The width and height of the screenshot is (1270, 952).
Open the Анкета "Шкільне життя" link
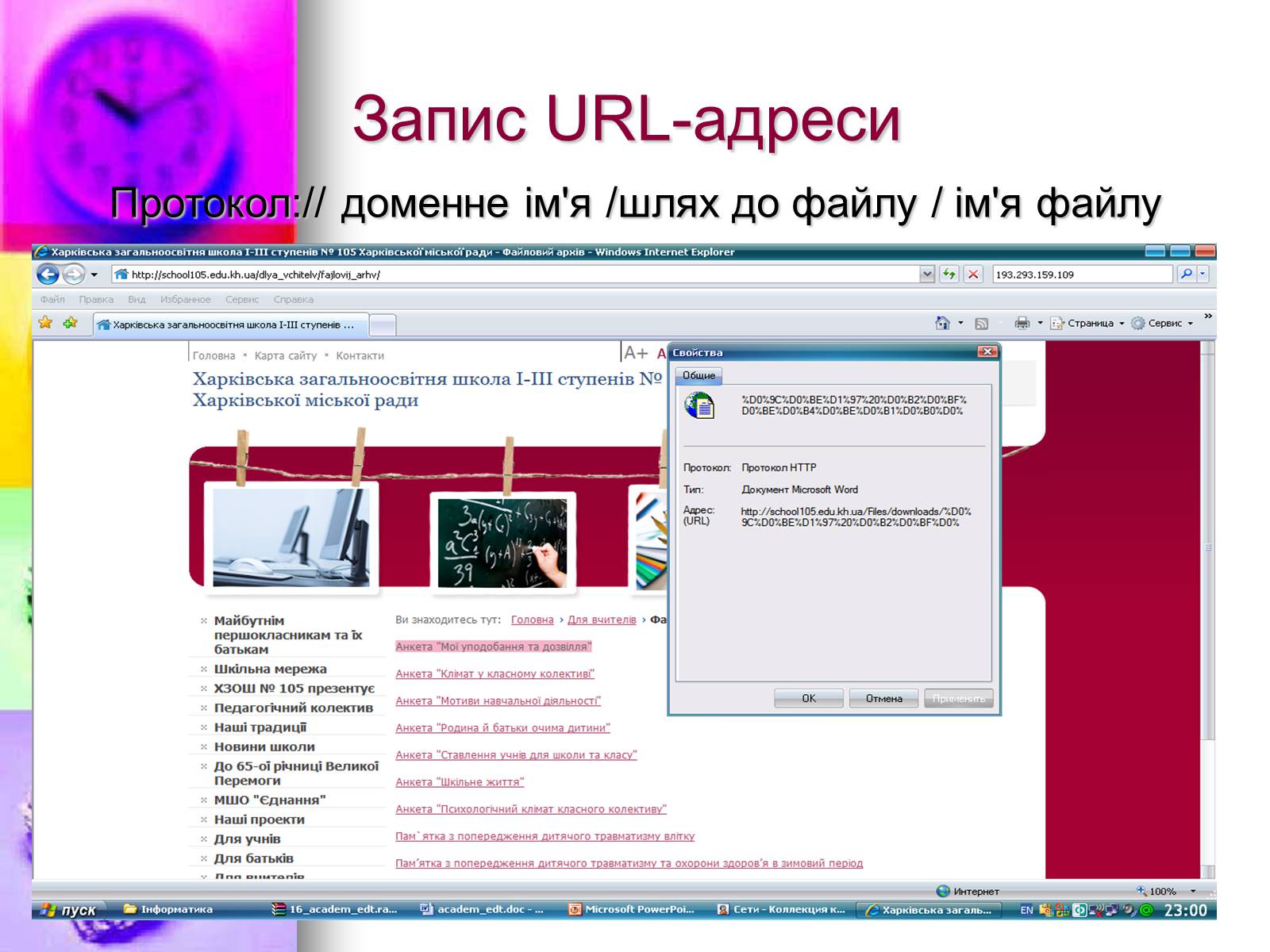click(x=460, y=782)
